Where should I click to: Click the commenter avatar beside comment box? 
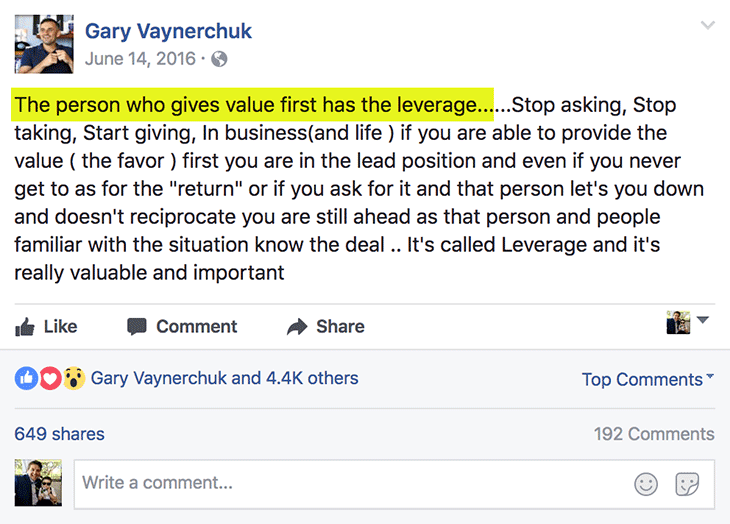[x=38, y=483]
